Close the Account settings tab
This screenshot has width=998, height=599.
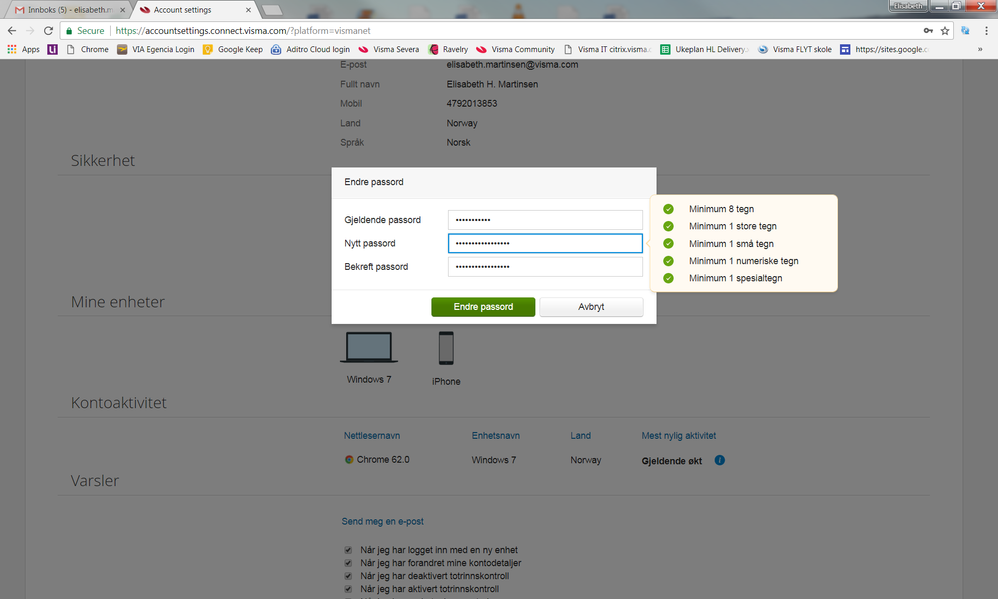coord(248,10)
